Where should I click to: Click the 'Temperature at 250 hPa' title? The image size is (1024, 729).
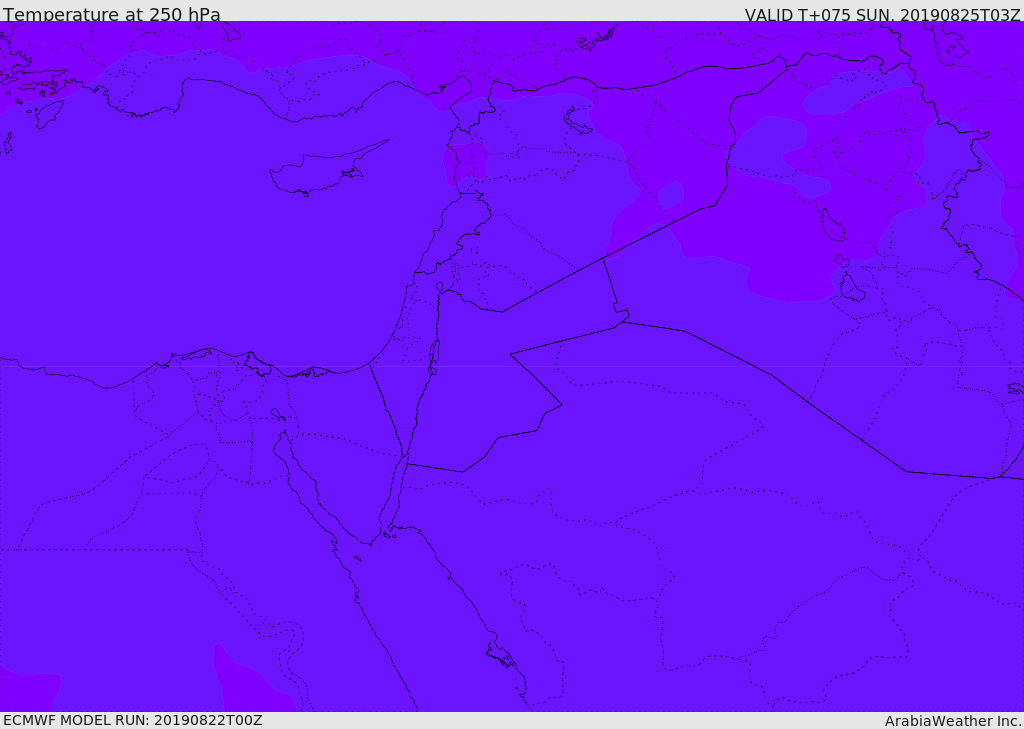pyautogui.click(x=112, y=14)
